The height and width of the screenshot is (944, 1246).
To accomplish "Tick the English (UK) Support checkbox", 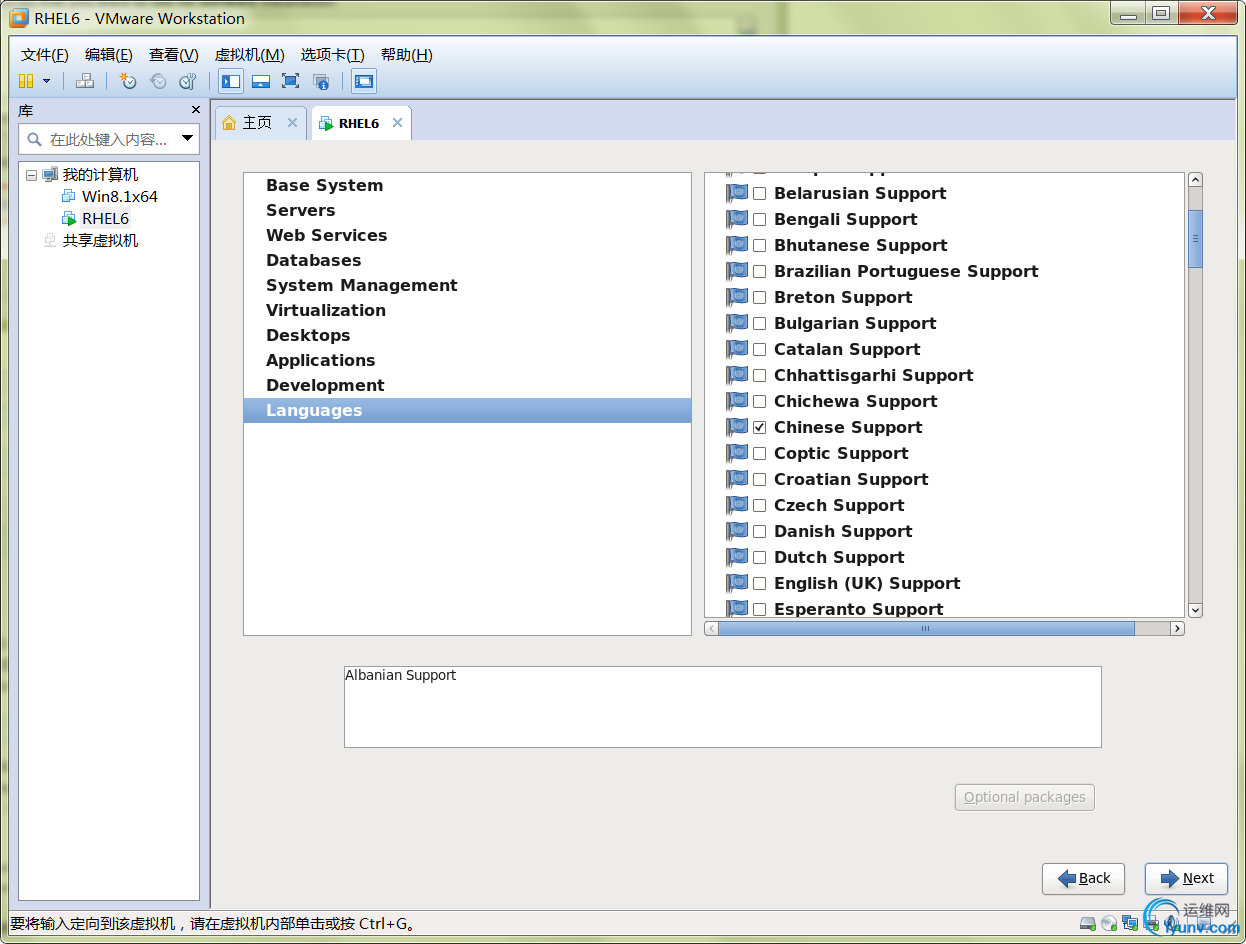I will coord(760,583).
